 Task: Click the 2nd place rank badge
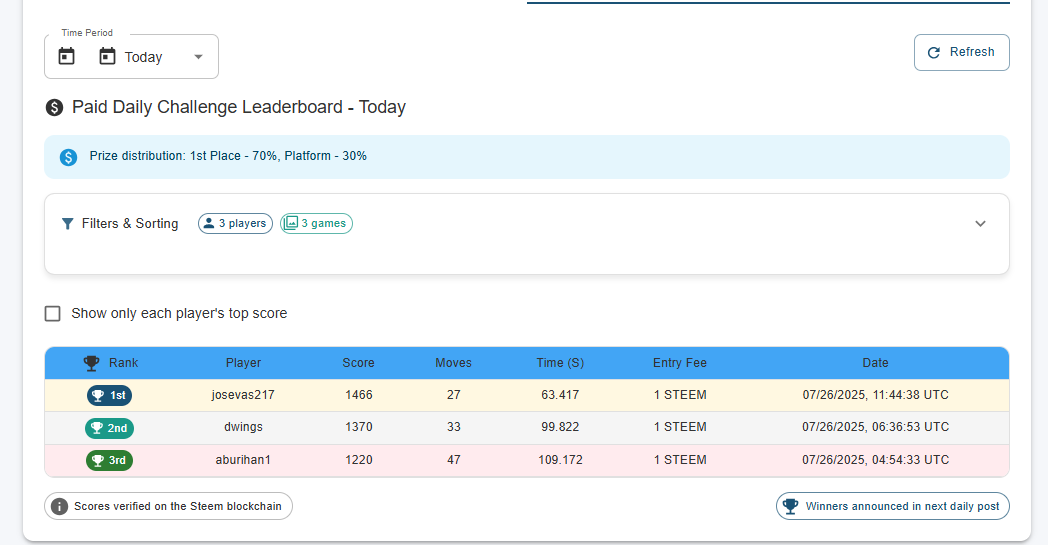click(x=110, y=428)
